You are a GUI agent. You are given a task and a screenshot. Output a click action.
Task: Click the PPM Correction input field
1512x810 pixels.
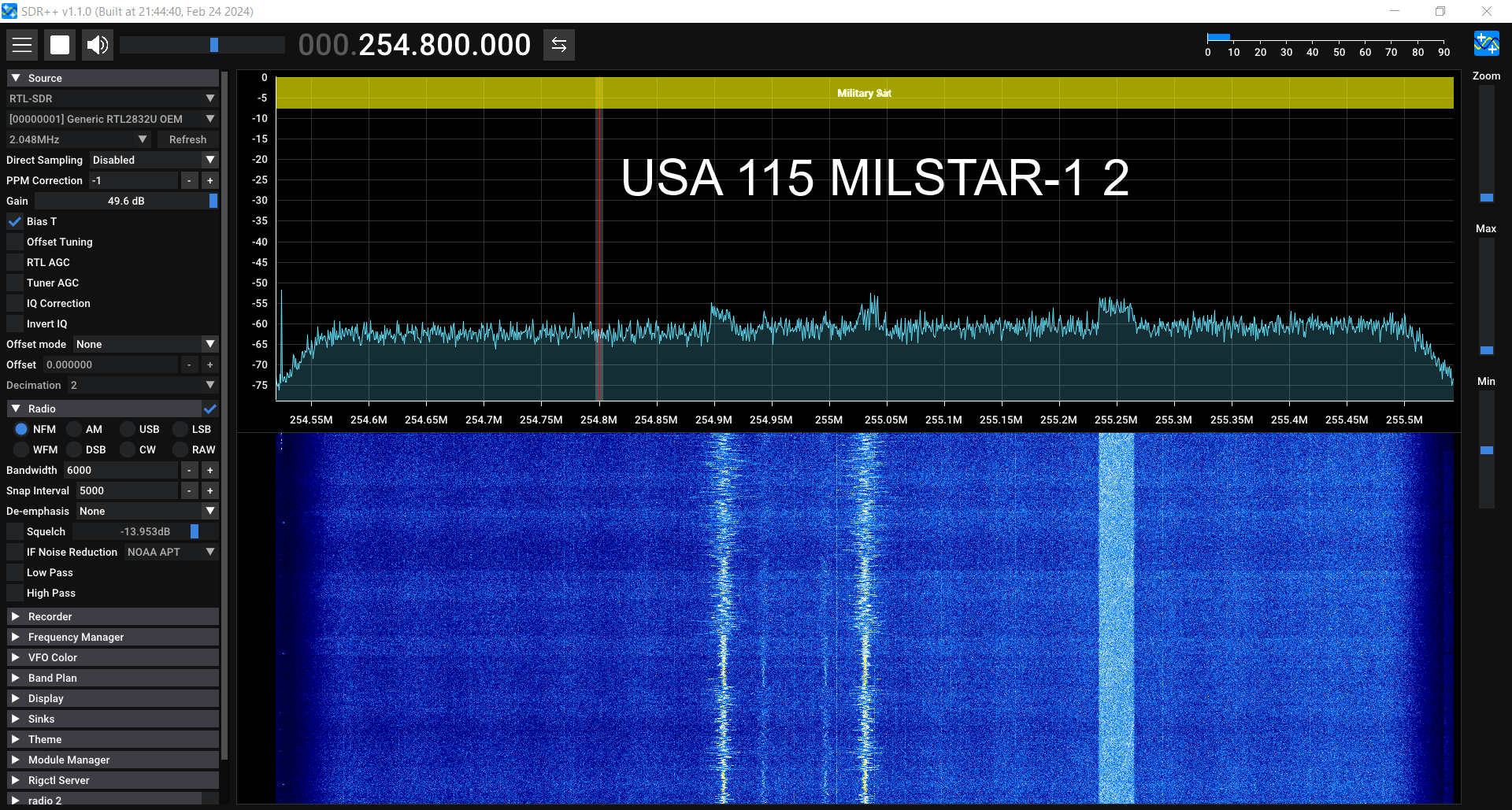click(x=133, y=180)
